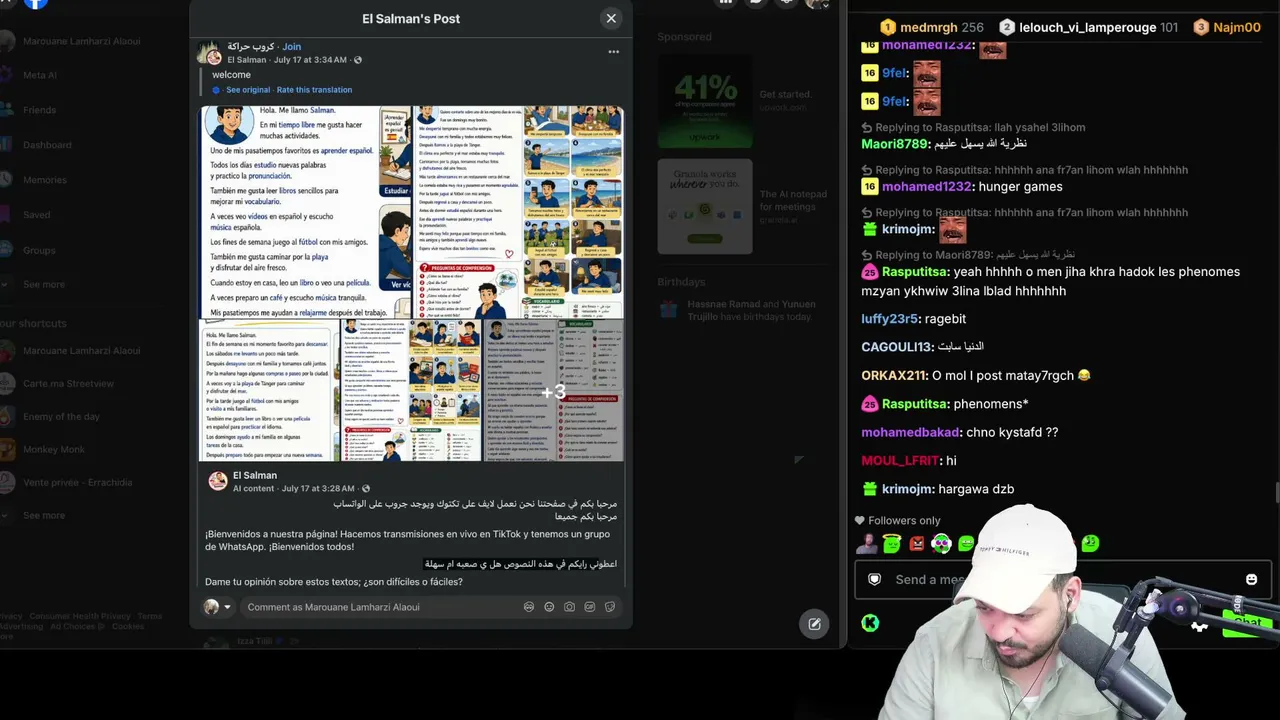Viewport: 1280px width, 720px height.
Task: Attach a photo with the camera icon
Action: coord(569,607)
